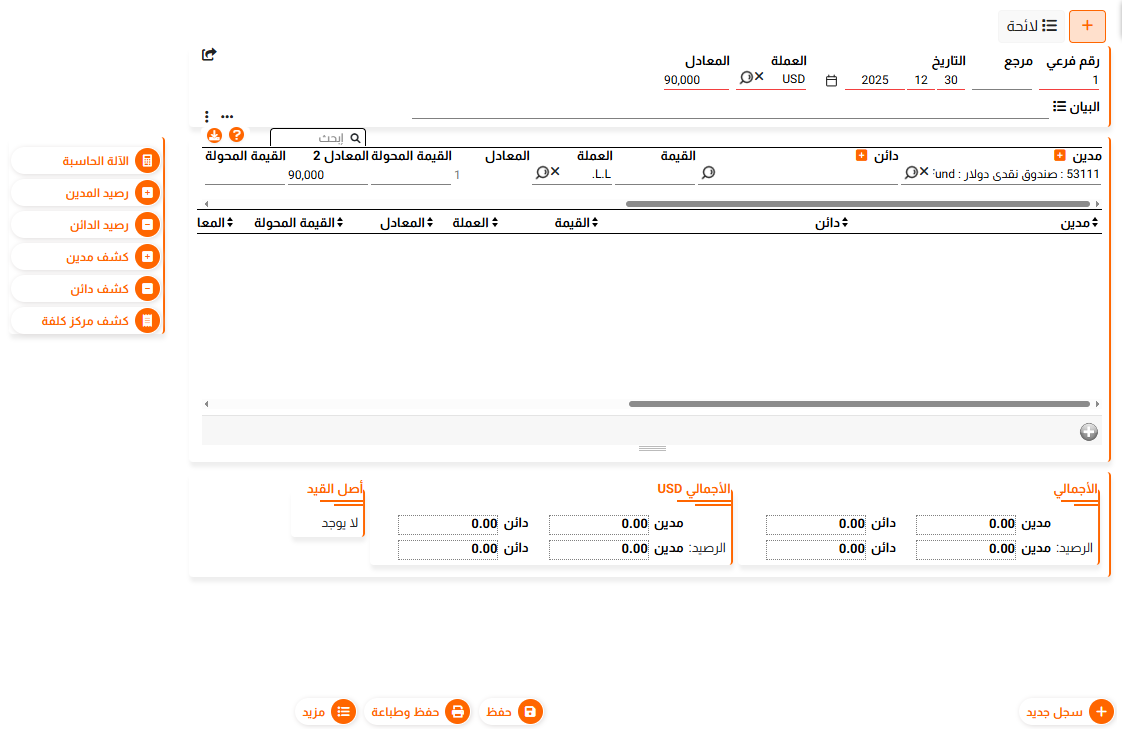The width and height of the screenshot is (1122, 729).
Task: Click the حفظ save button
Action: coord(513,712)
